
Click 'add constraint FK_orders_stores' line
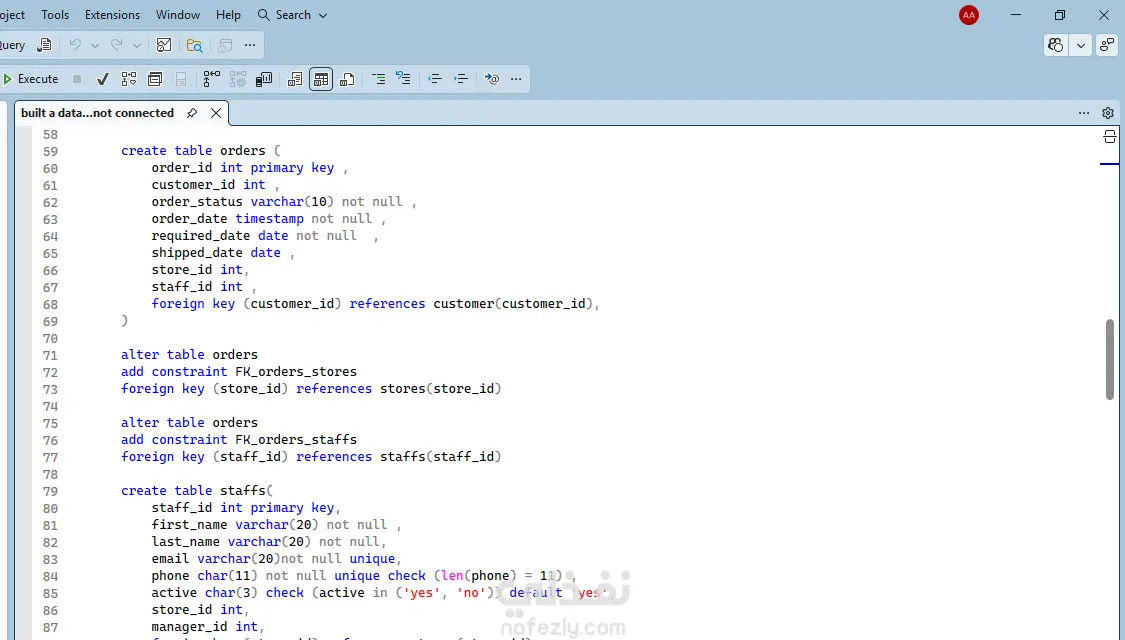pyautogui.click(x=239, y=372)
